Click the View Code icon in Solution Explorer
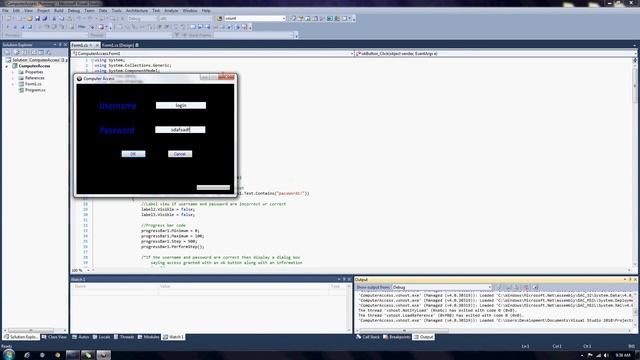The height and width of the screenshot is (360, 640). [x=33, y=52]
